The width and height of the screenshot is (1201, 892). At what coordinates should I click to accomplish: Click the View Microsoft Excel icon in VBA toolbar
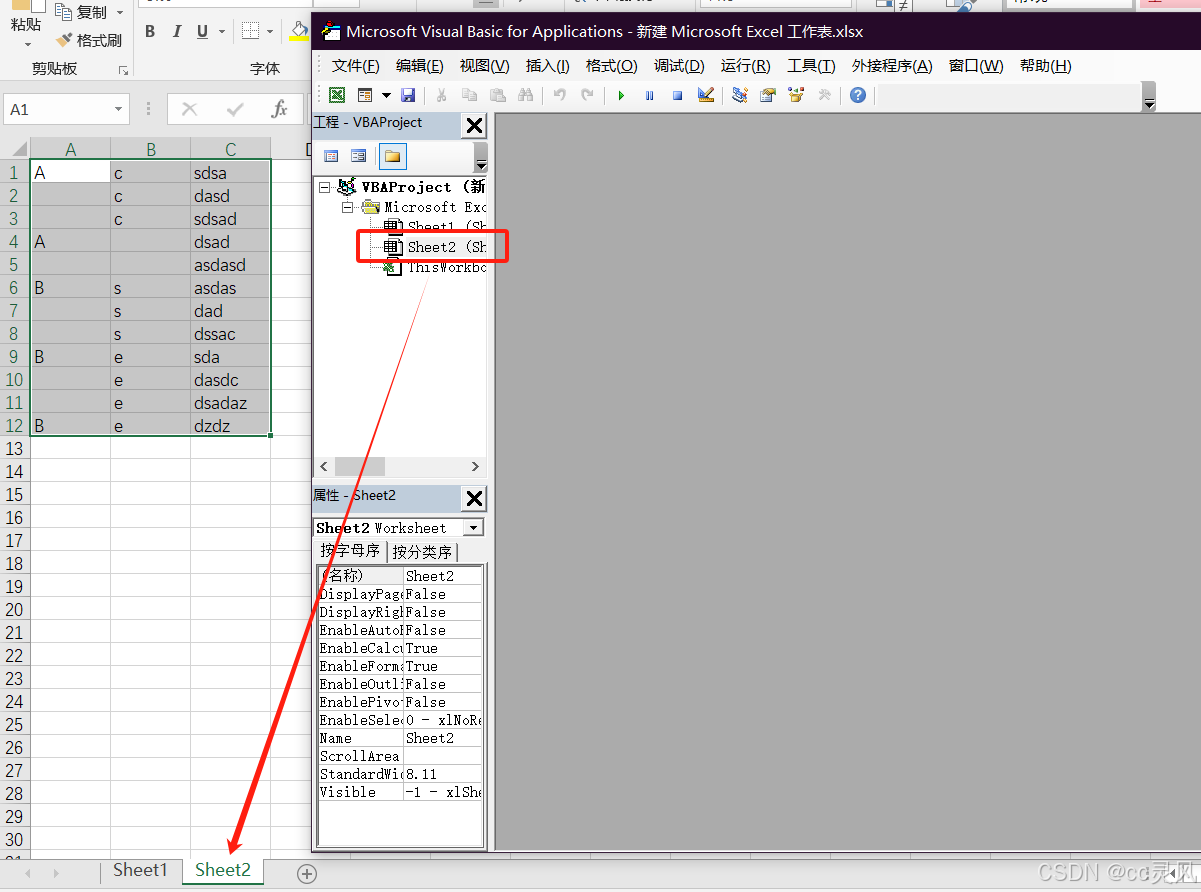[x=337, y=95]
